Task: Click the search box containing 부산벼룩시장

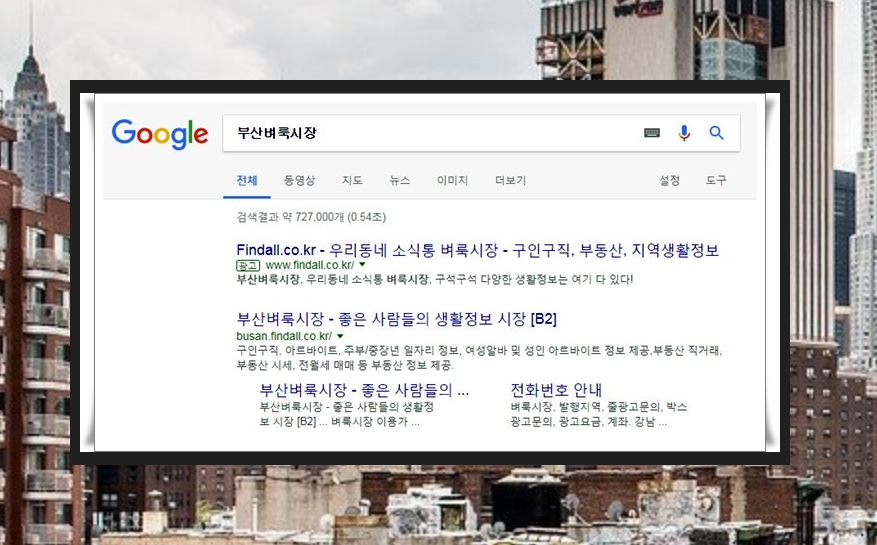Action: pos(481,133)
